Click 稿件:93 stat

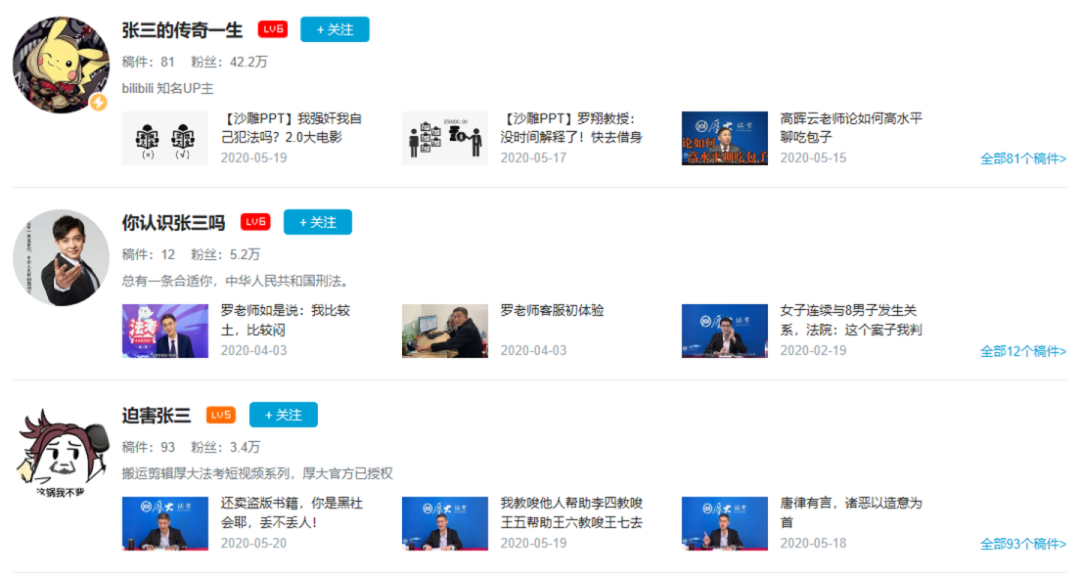pyautogui.click(x=148, y=448)
